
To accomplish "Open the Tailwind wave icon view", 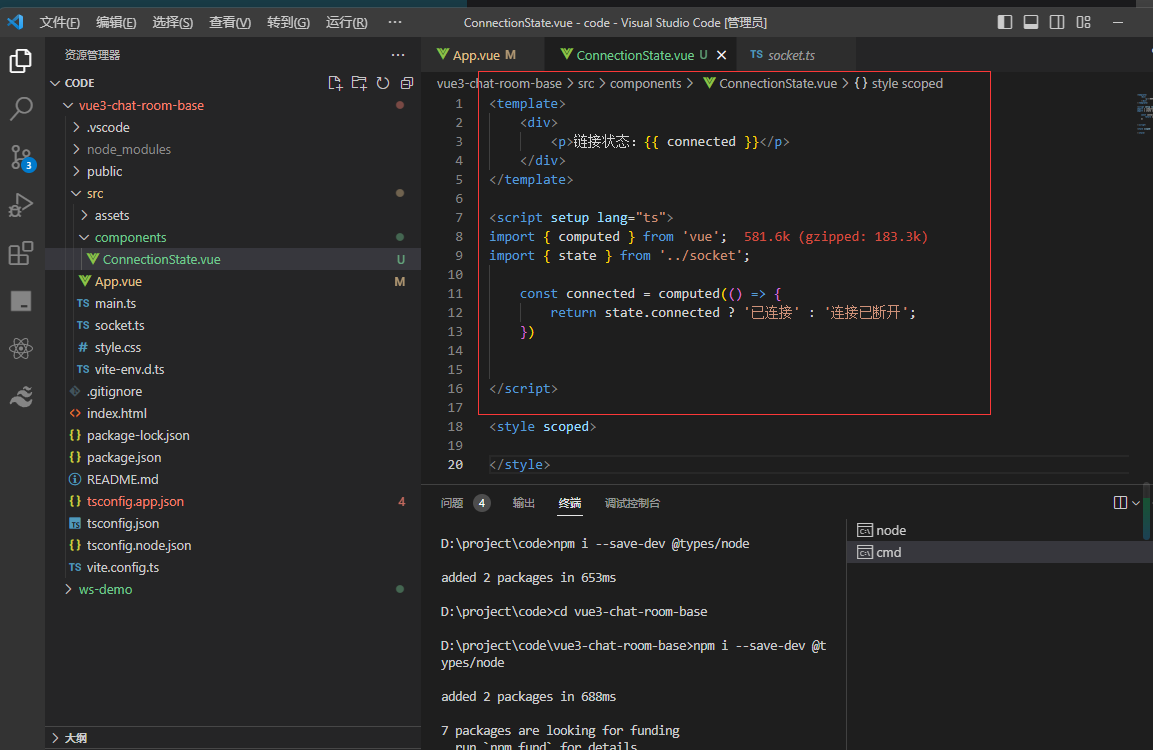I will coord(21,396).
